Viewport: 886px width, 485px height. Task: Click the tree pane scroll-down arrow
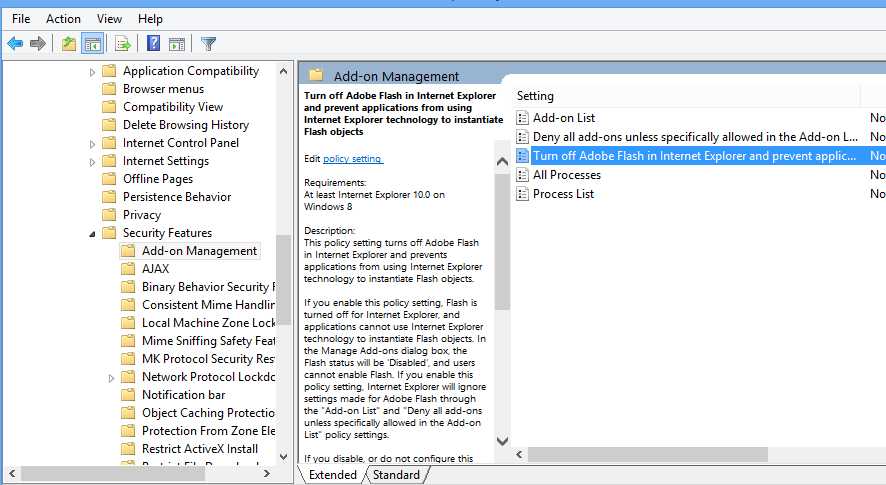coord(284,456)
